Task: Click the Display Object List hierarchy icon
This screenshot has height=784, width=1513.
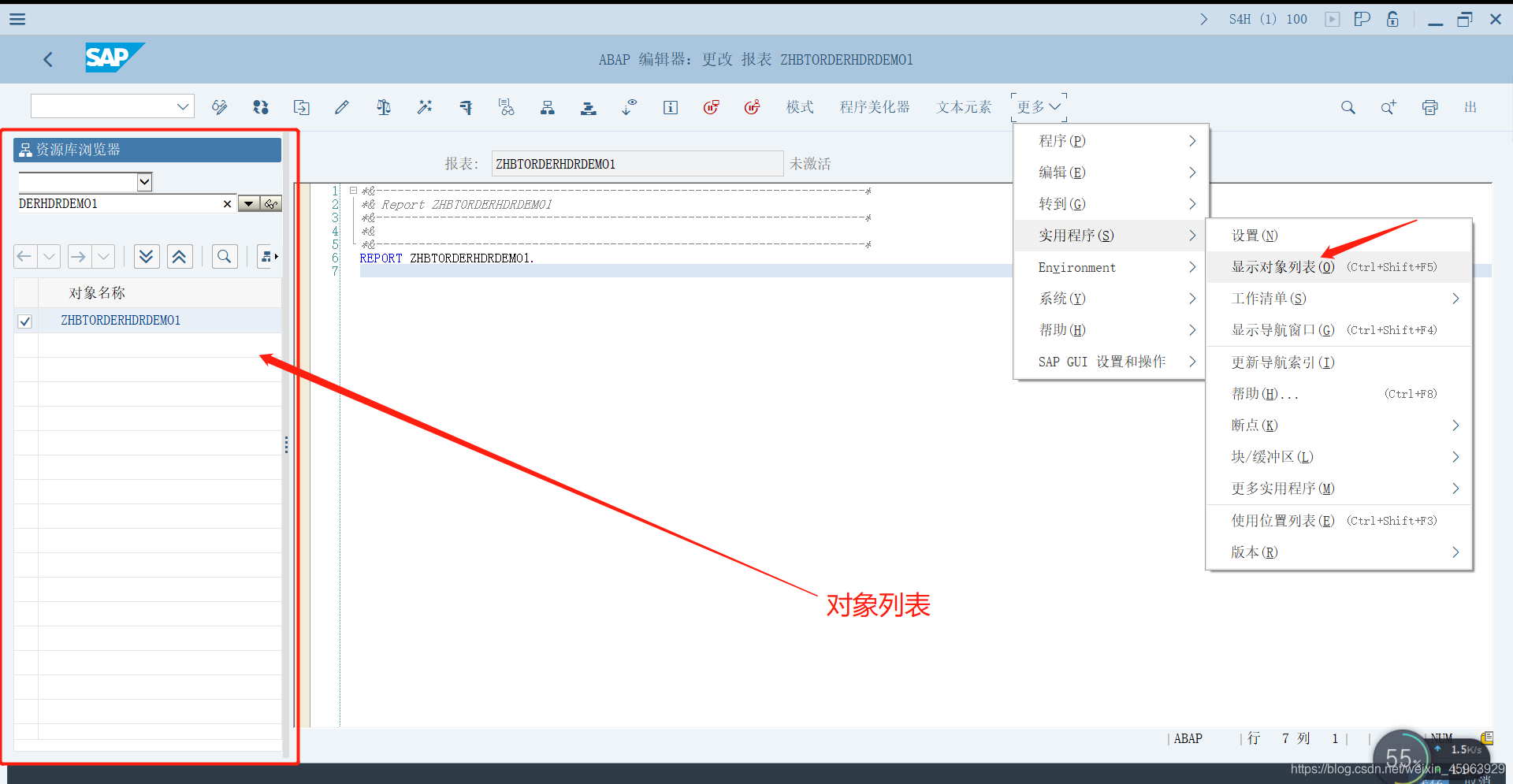Action: pos(548,107)
